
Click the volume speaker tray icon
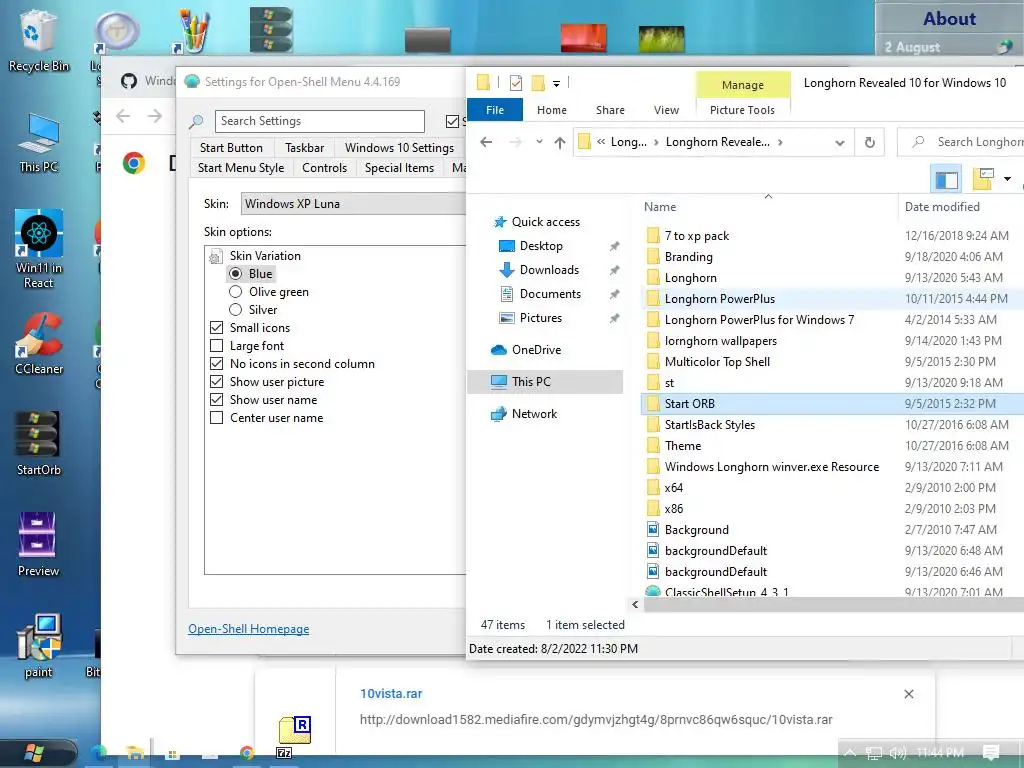897,753
